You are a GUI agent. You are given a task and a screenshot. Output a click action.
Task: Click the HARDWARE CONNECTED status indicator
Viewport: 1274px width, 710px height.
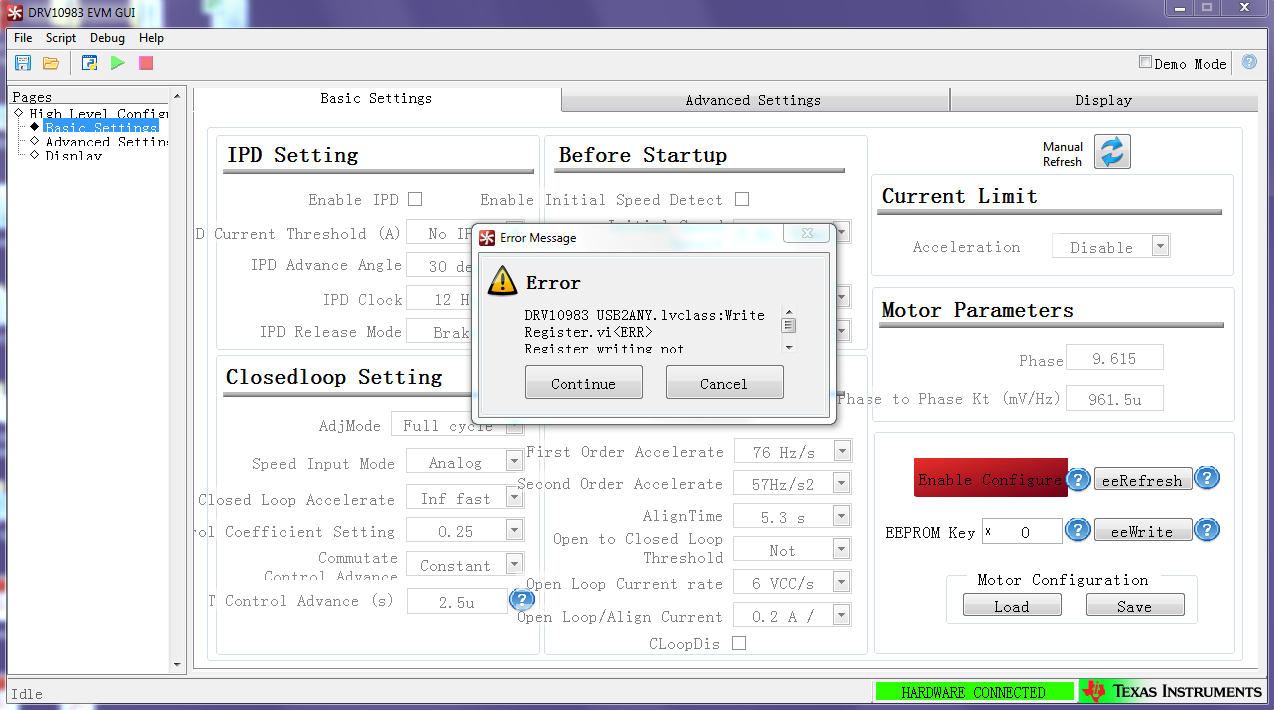tap(973, 691)
